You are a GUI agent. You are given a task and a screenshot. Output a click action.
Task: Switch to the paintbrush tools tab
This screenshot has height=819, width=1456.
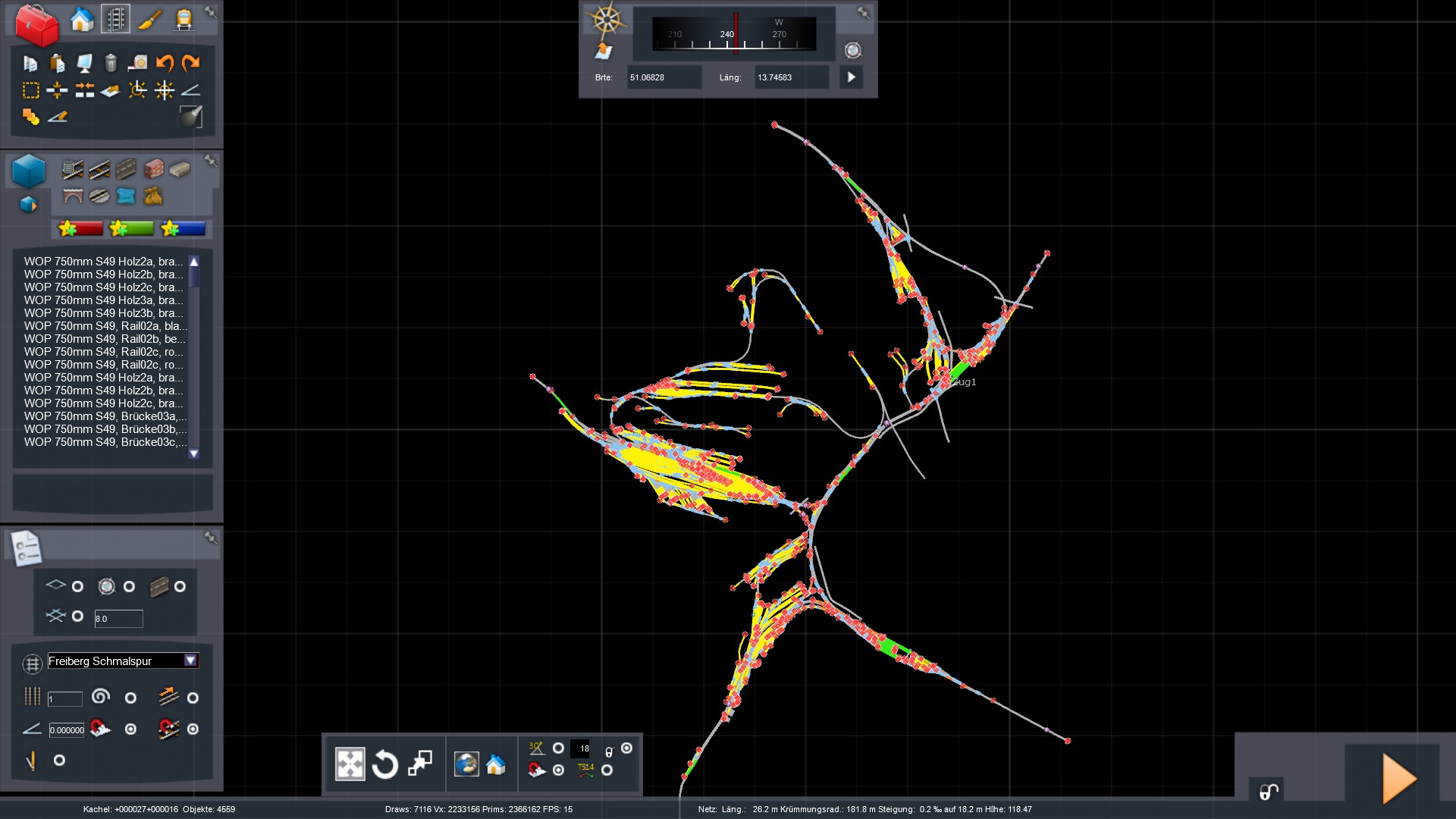pyautogui.click(x=149, y=19)
